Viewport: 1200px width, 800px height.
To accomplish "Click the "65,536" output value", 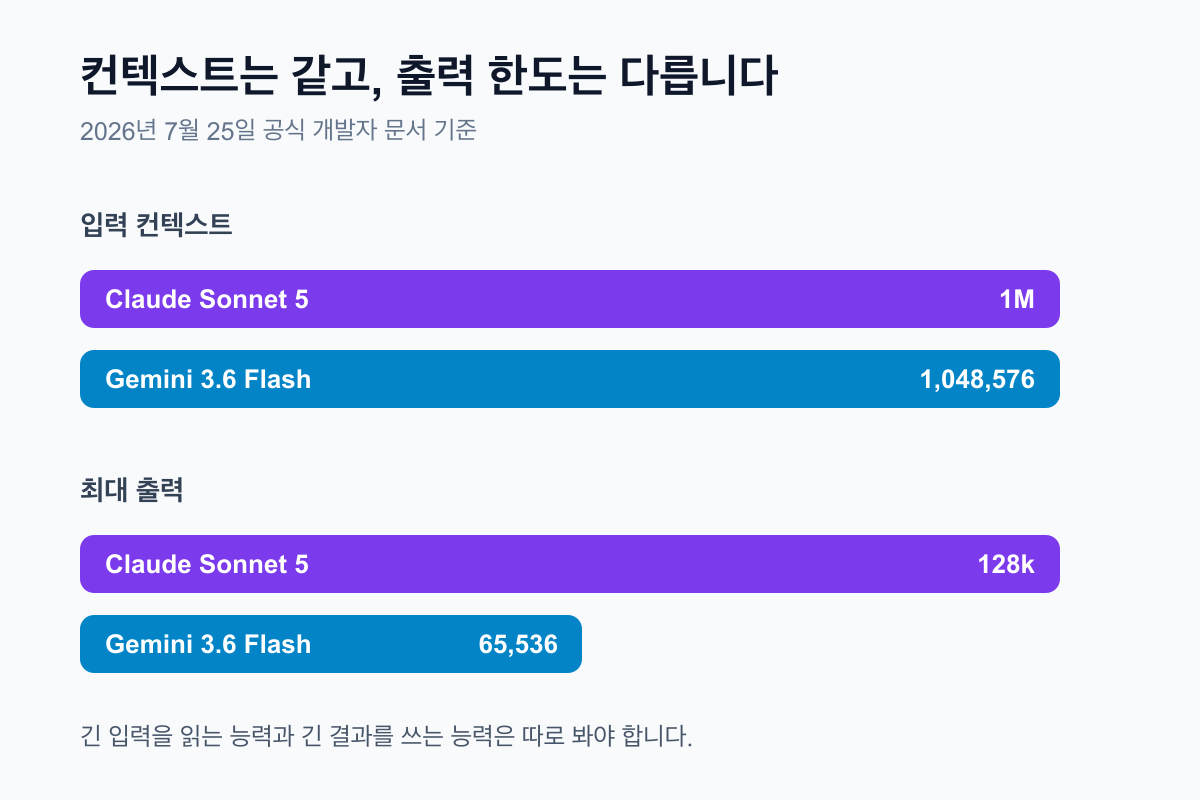I will [x=518, y=644].
